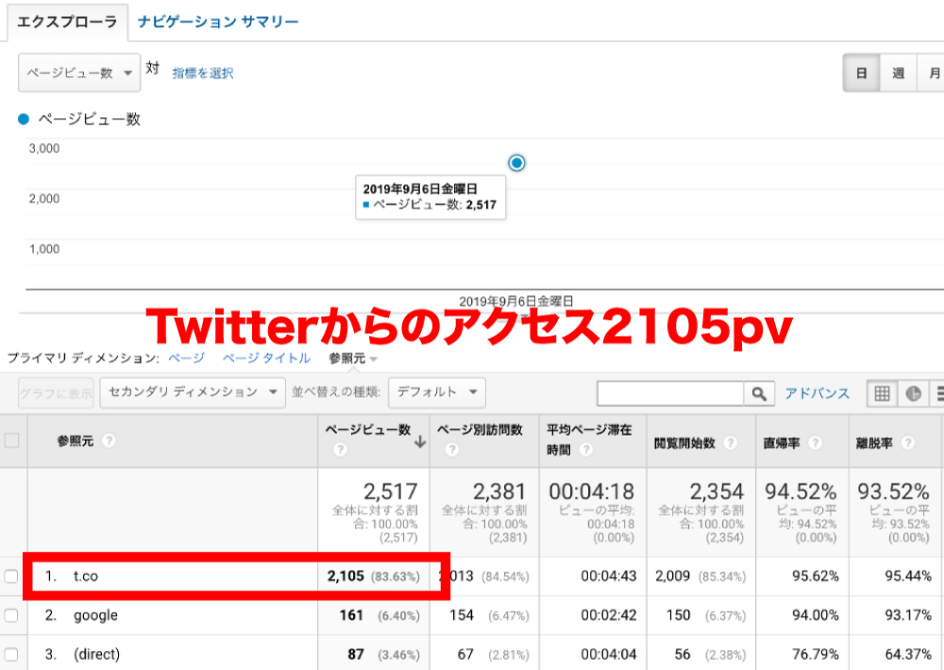Open the アドバンス filter link
Viewport: 944px width, 670px height.
817,394
